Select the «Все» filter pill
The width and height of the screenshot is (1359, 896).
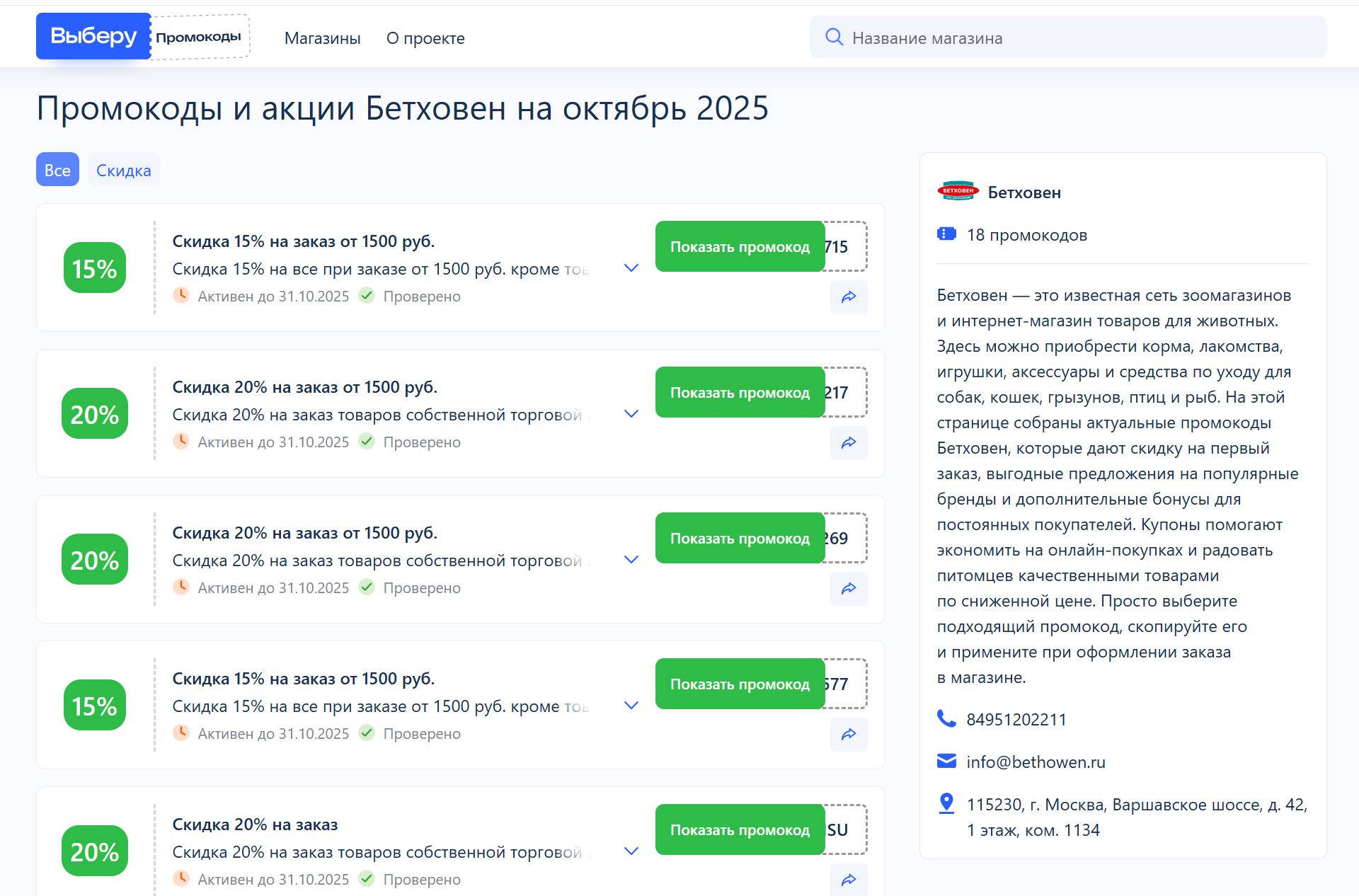coord(57,170)
